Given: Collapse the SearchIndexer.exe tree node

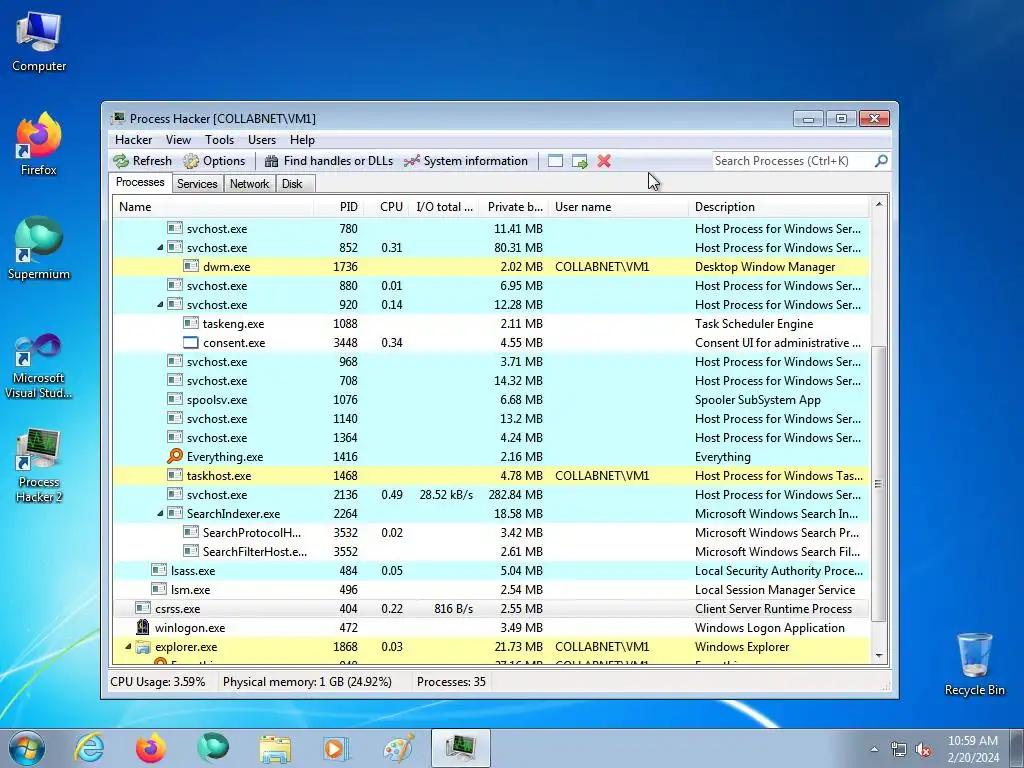Looking at the screenshot, I should click(x=160, y=513).
